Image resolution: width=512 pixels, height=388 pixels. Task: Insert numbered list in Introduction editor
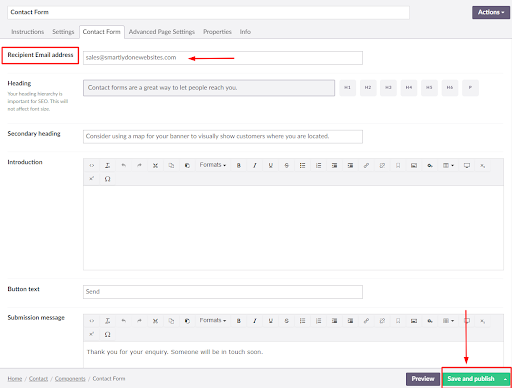pyautogui.click(x=318, y=165)
